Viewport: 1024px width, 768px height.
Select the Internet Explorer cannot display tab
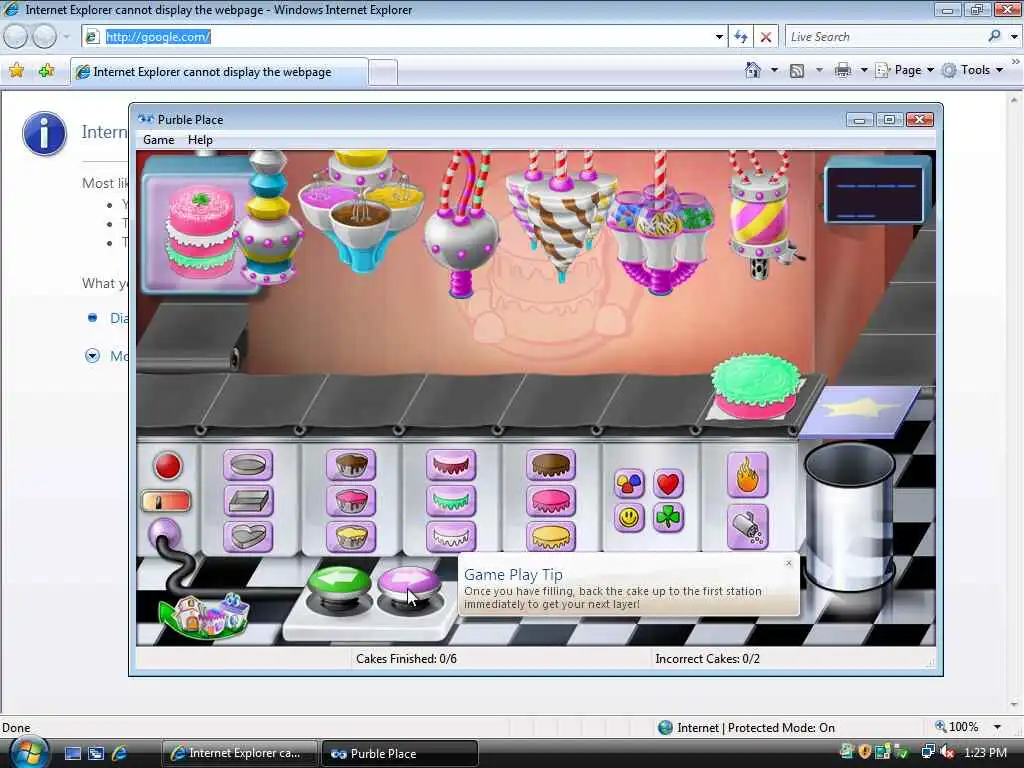[219, 72]
